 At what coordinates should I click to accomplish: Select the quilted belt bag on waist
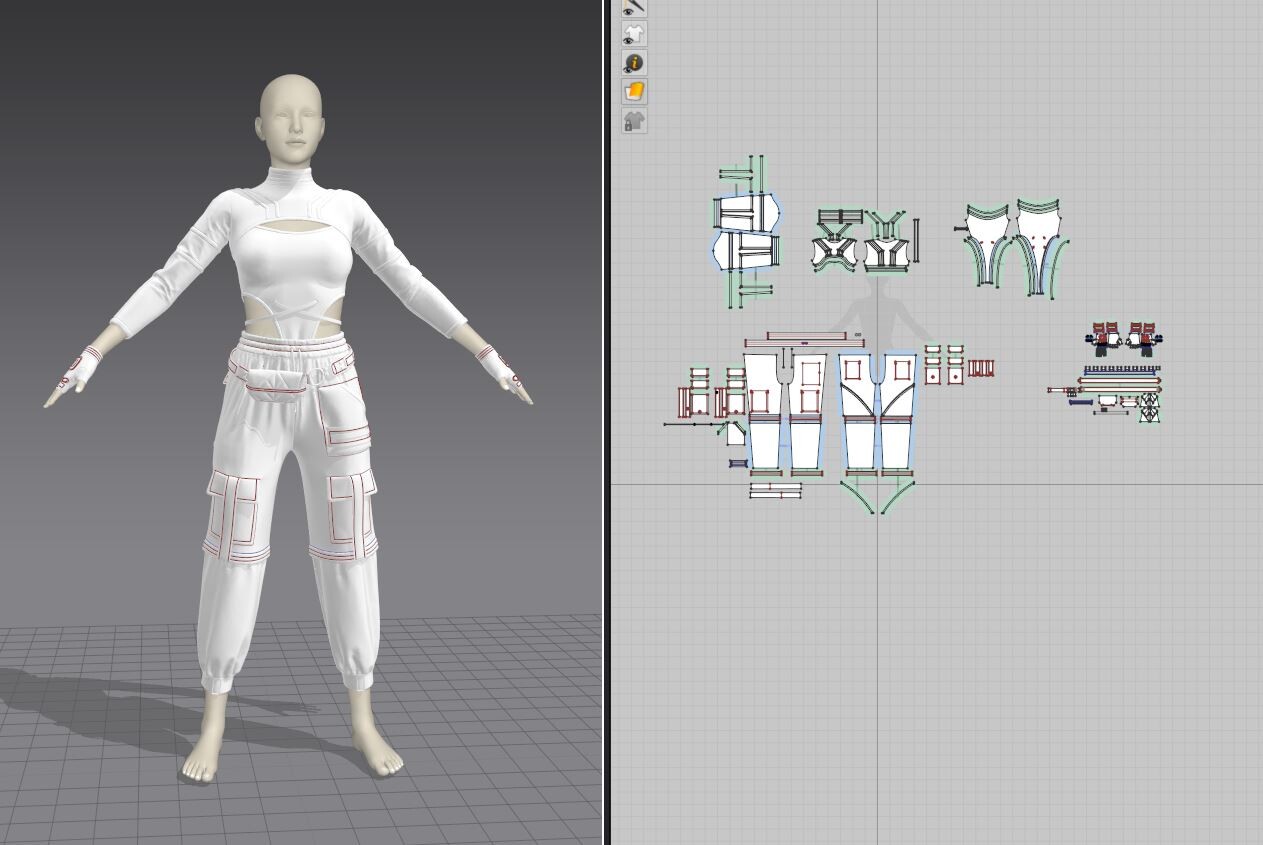[271, 381]
